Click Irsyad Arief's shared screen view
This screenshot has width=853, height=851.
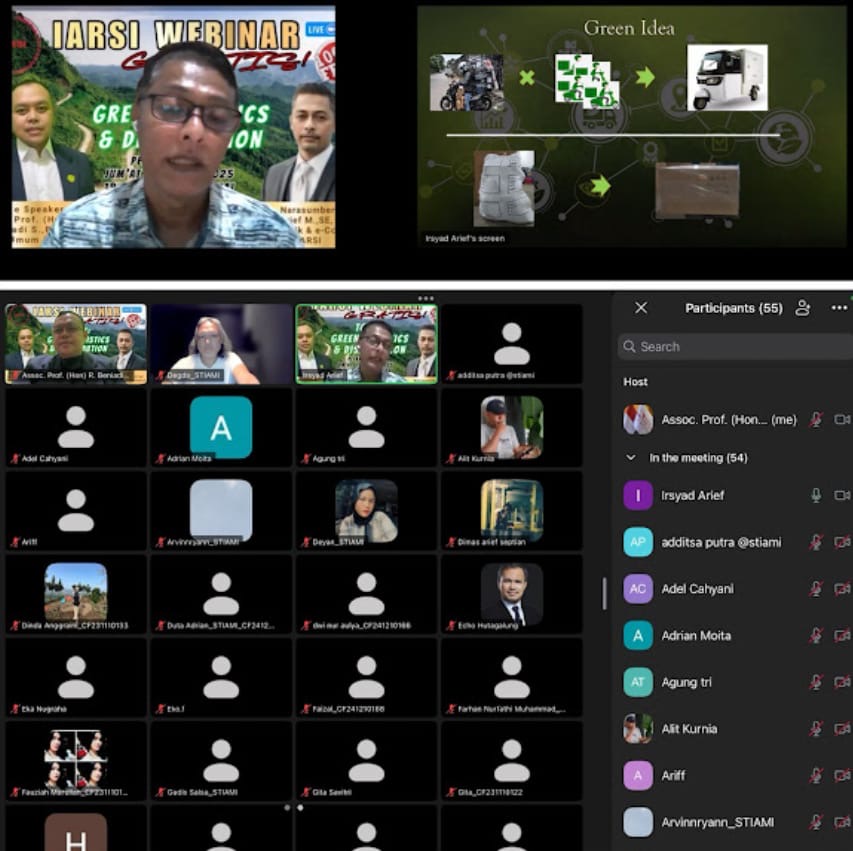coord(631,126)
